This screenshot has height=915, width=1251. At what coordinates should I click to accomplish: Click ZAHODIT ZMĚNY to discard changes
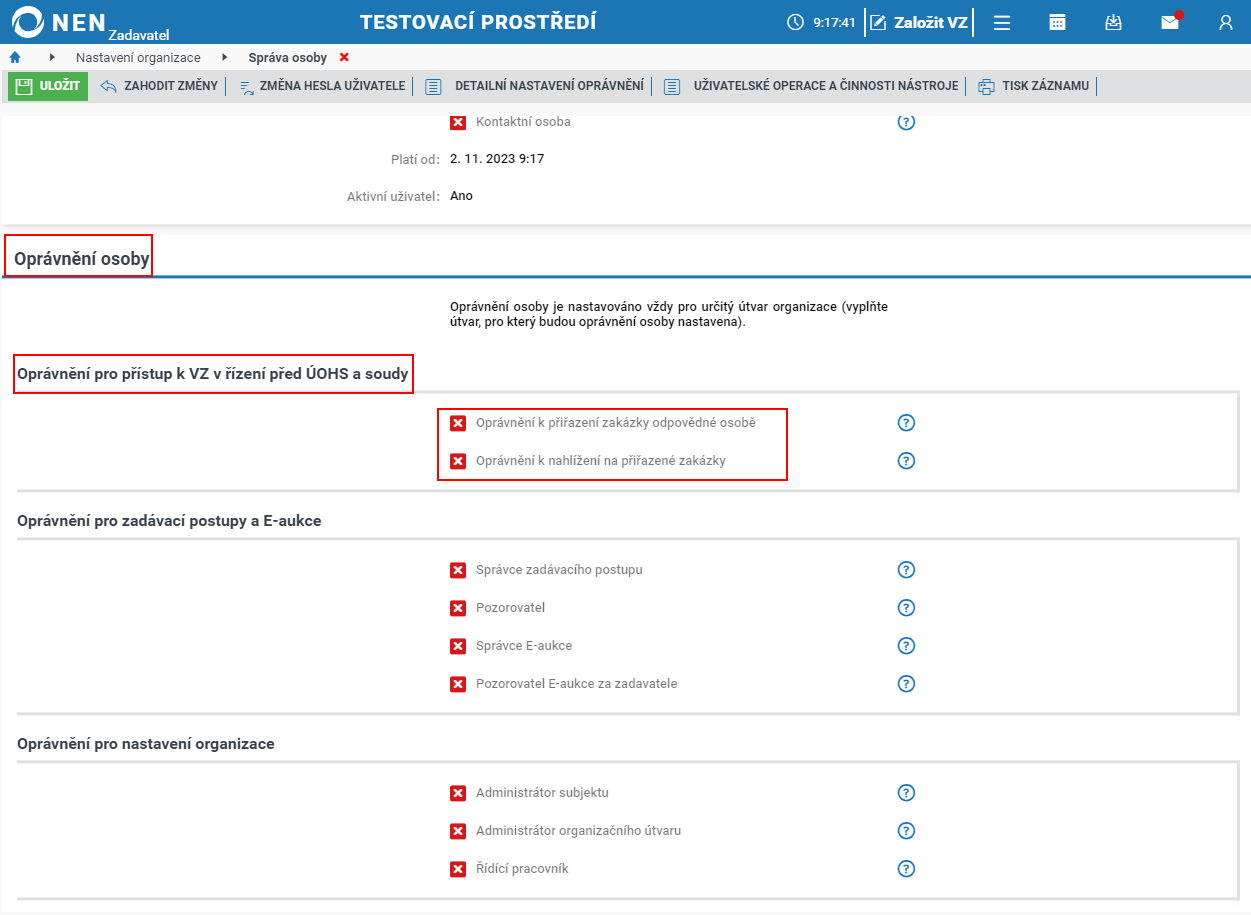[x=160, y=86]
